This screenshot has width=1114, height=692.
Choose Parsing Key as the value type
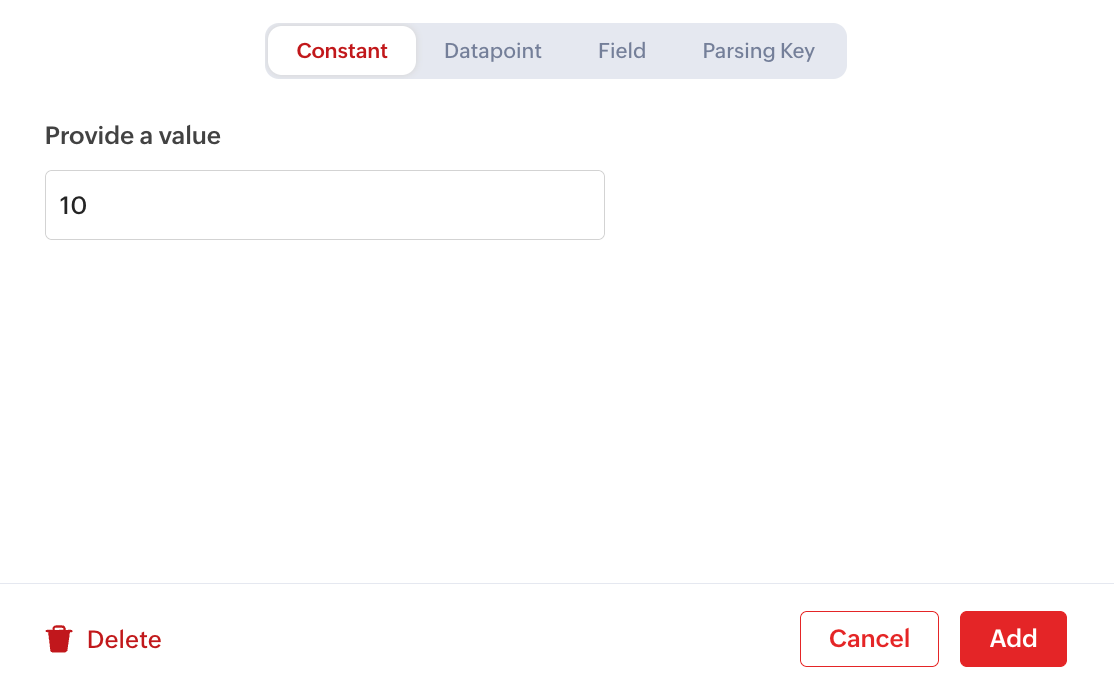click(758, 51)
